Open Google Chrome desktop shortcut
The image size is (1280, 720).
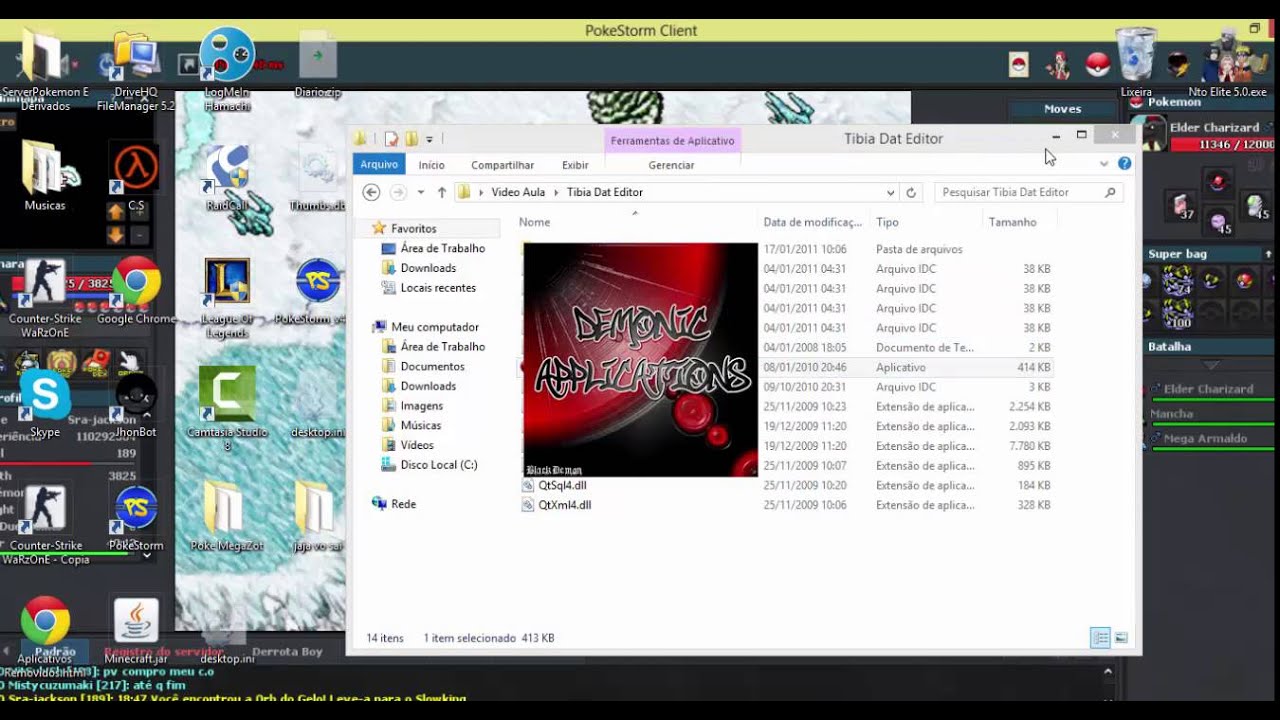[136, 290]
